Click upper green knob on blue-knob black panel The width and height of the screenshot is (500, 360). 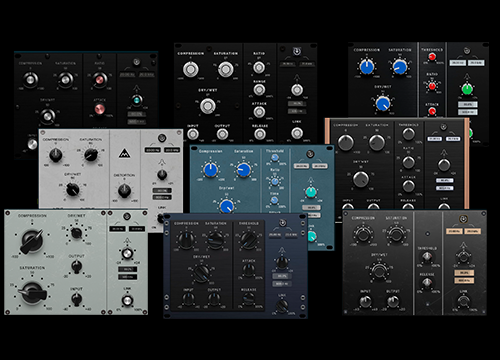coord(467,89)
